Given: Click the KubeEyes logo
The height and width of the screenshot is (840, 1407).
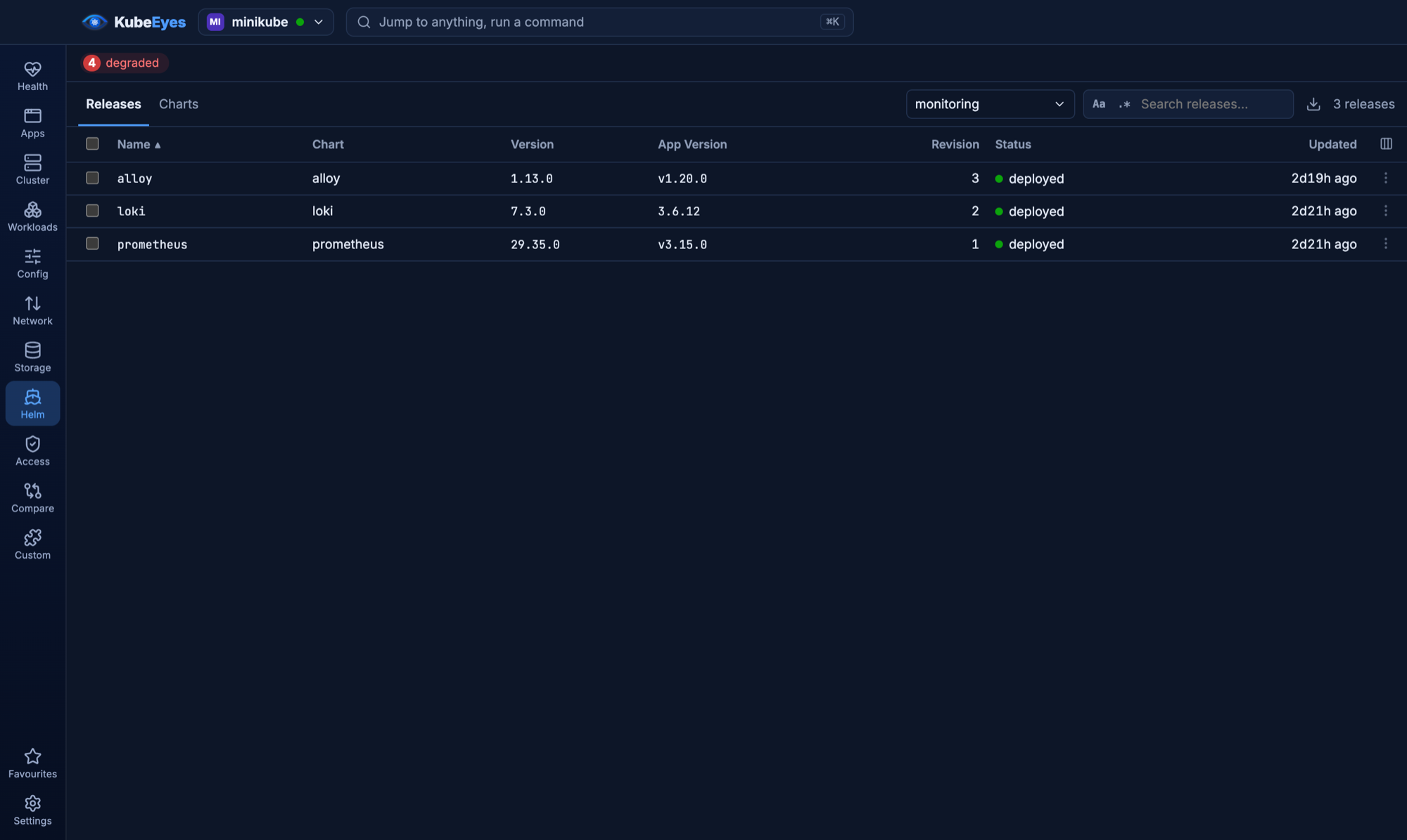Looking at the screenshot, I should pyautogui.click(x=134, y=22).
